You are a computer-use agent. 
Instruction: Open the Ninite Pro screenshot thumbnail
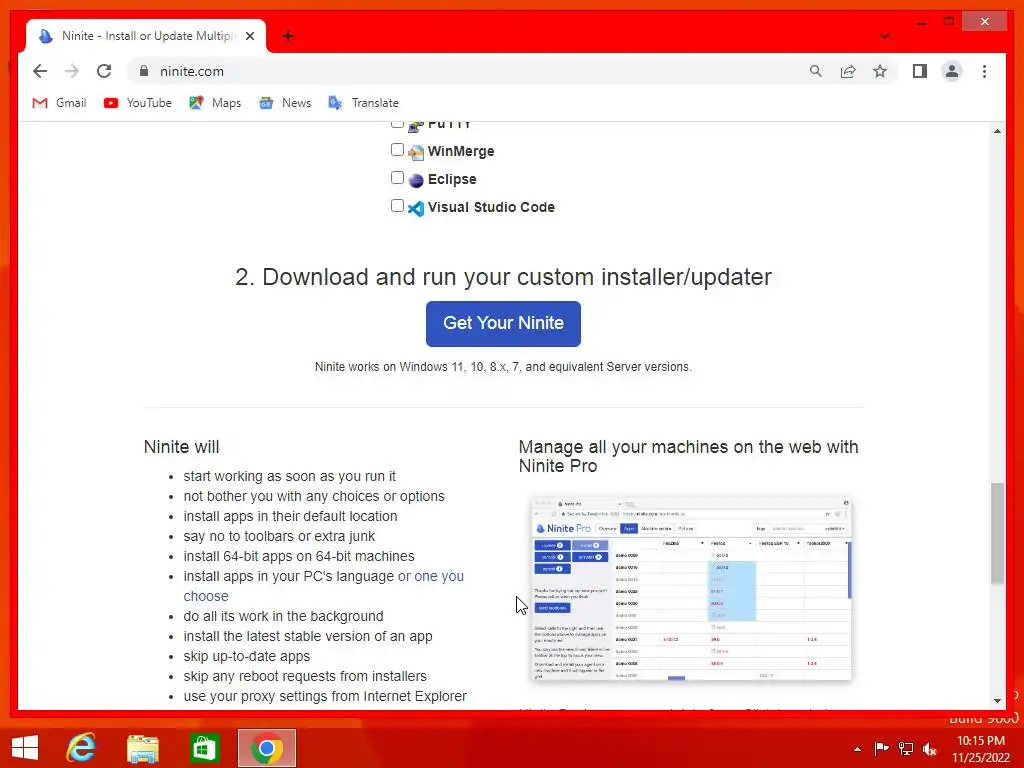[691, 588]
